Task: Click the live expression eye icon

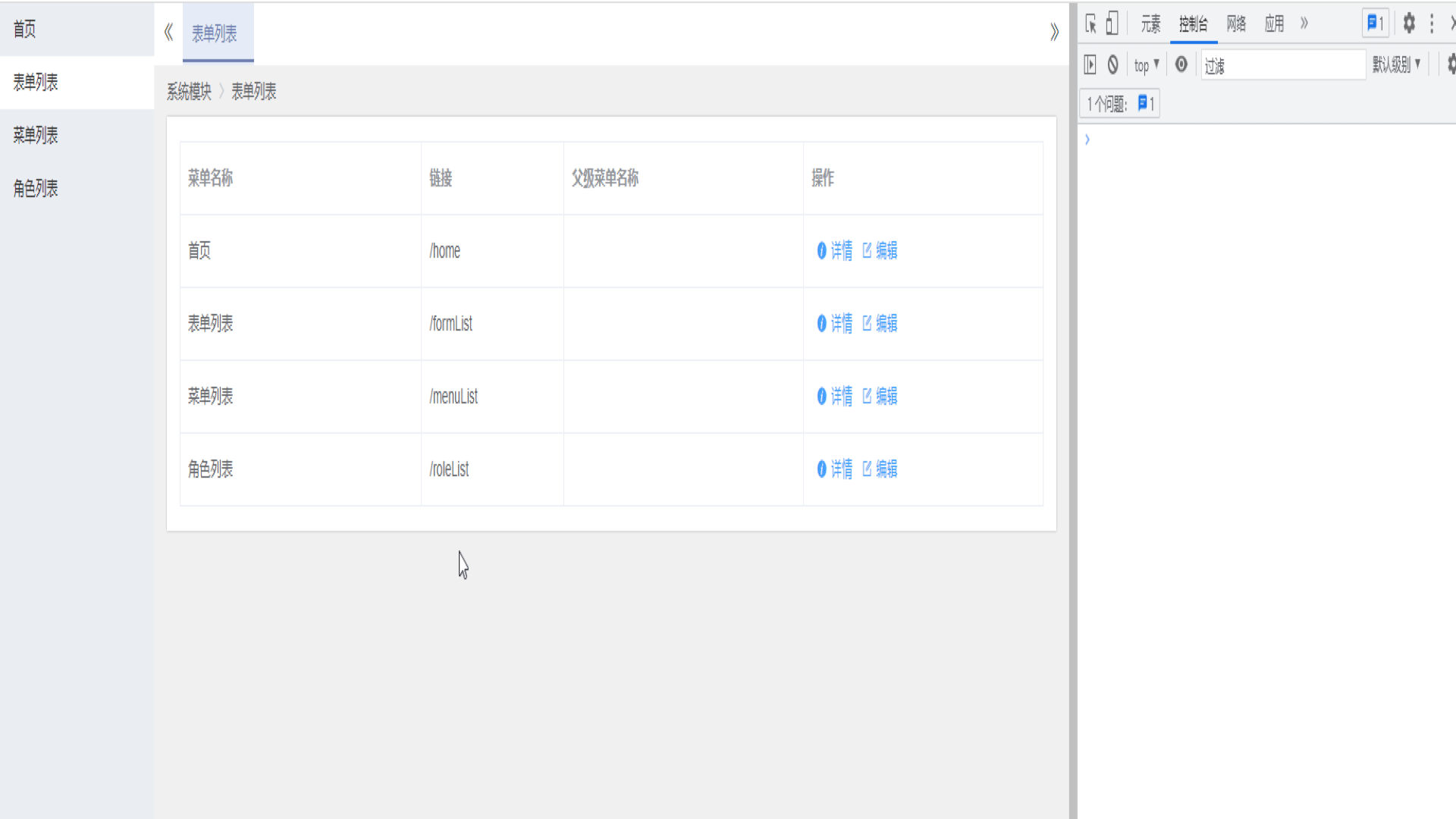Action: tap(1181, 65)
